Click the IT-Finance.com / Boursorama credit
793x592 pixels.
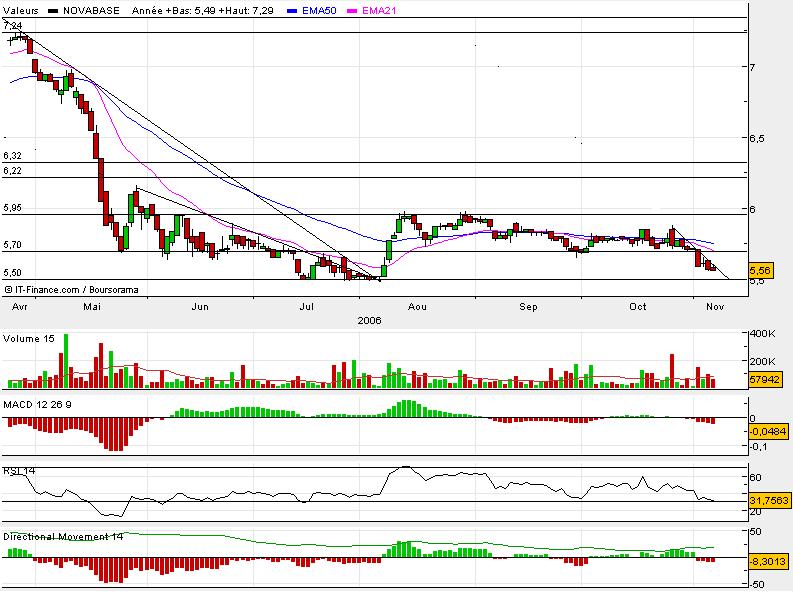71,290
